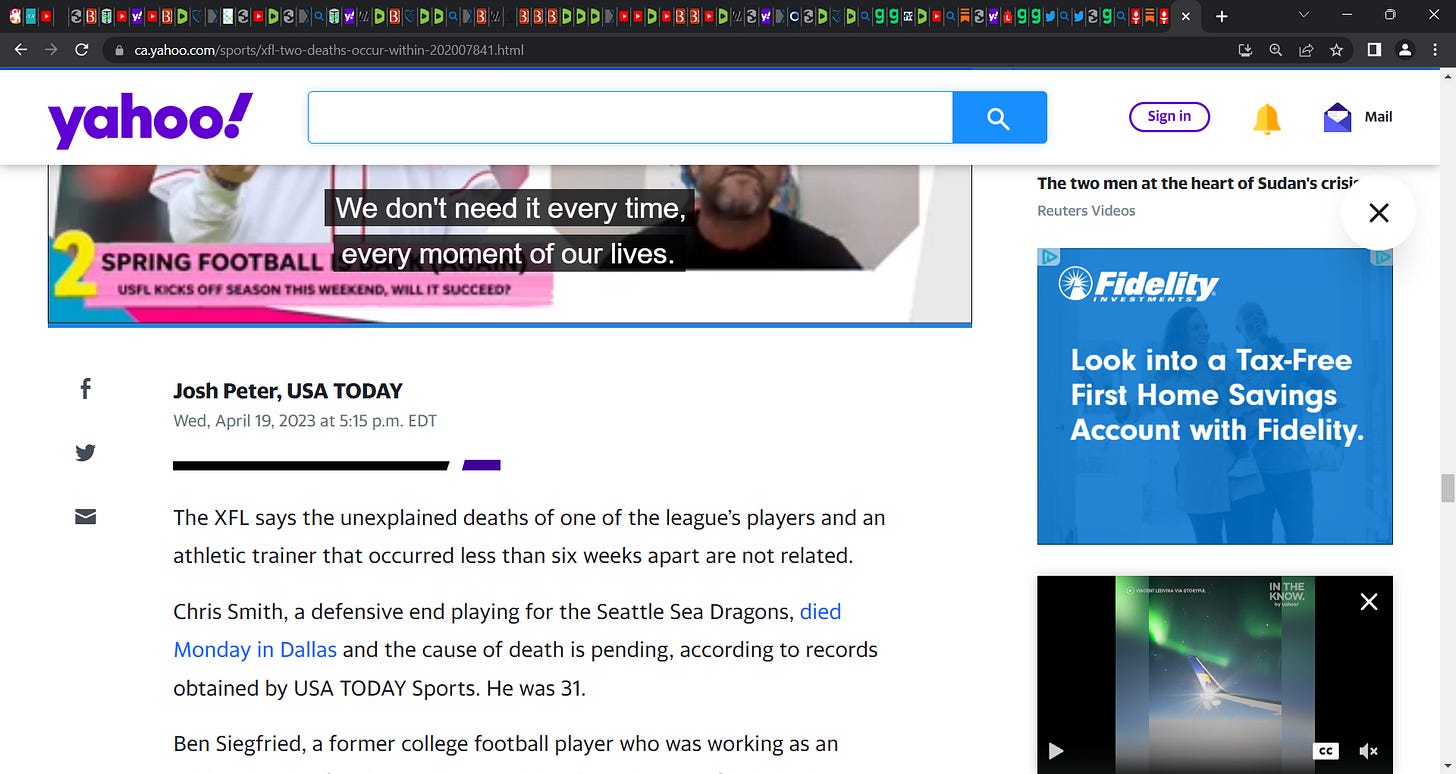
Task: Click the page vertical scrollbar thumb
Action: point(1447,489)
